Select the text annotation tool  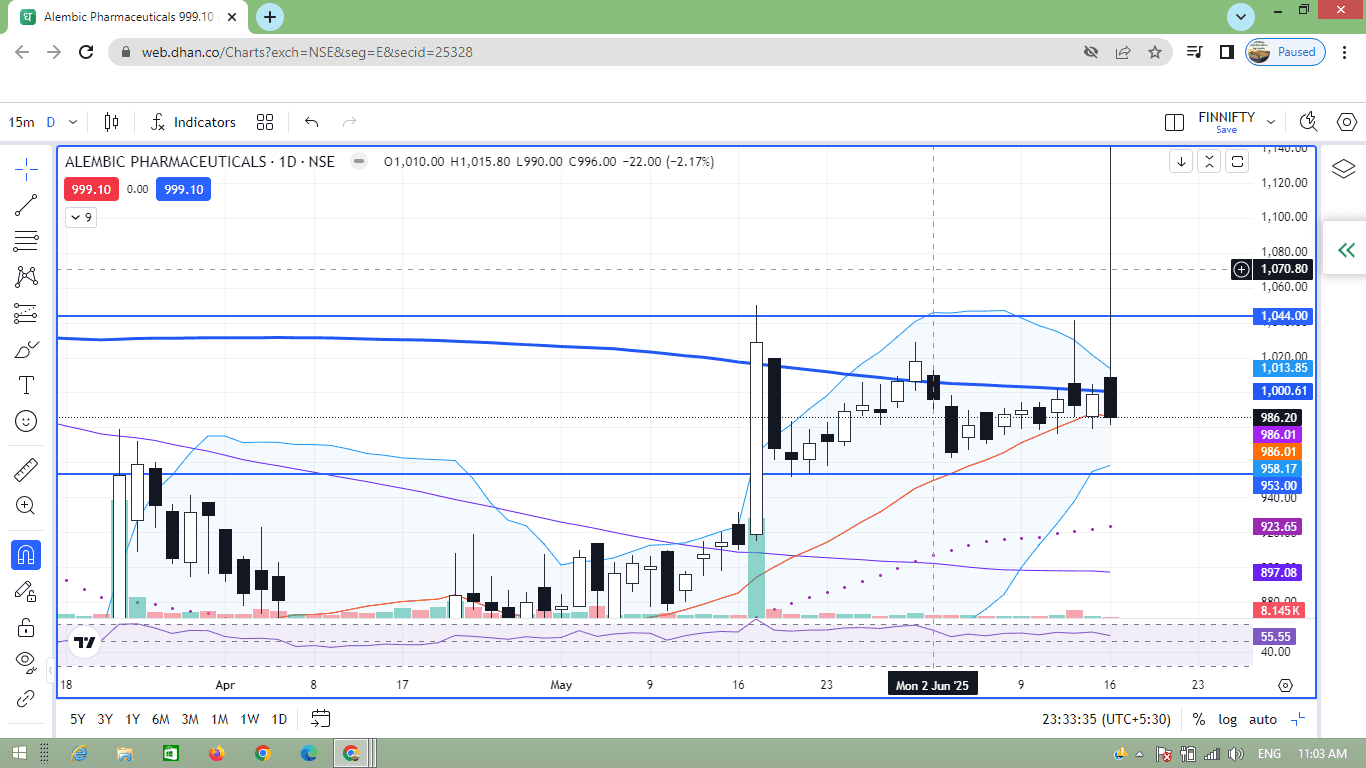coord(26,385)
